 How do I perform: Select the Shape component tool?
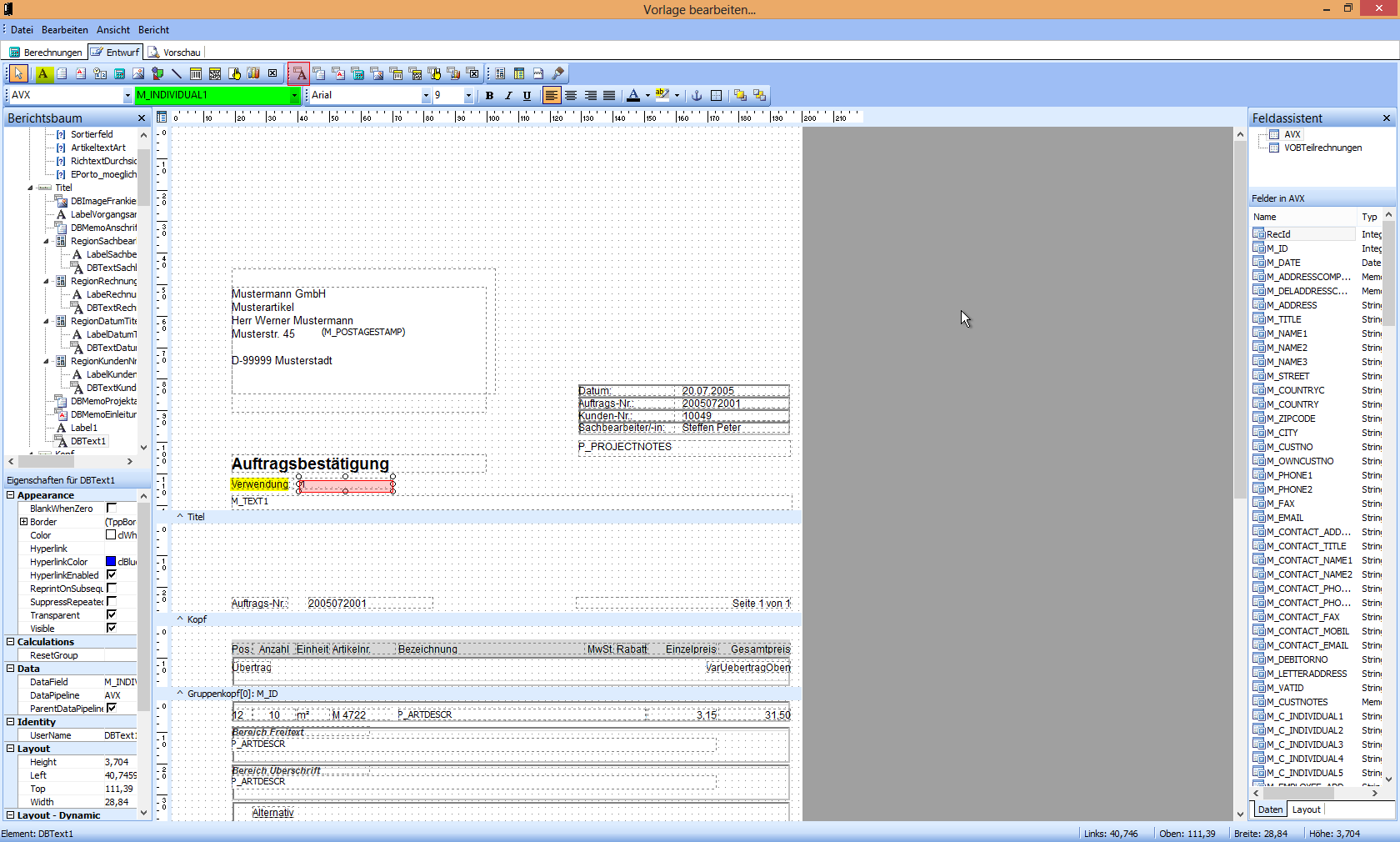tap(157, 73)
